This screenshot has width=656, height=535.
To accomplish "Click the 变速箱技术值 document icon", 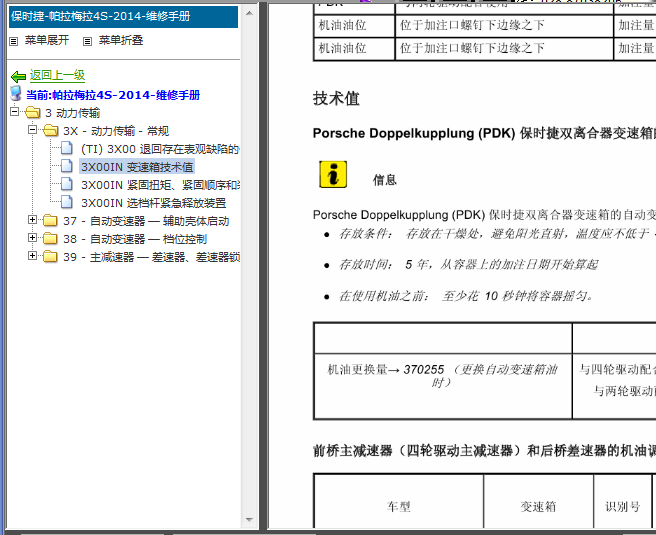I will [x=67, y=166].
